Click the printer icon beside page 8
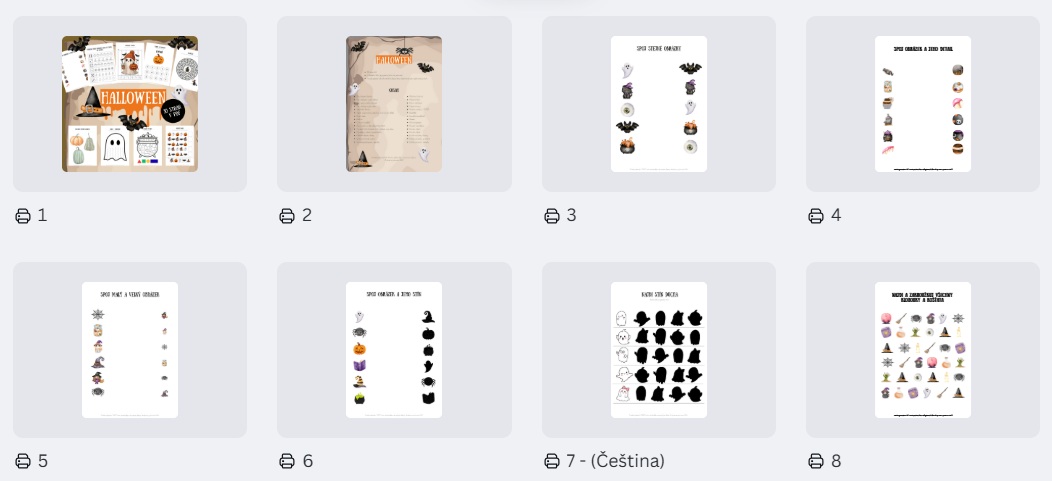1052x481 pixels. coord(815,461)
